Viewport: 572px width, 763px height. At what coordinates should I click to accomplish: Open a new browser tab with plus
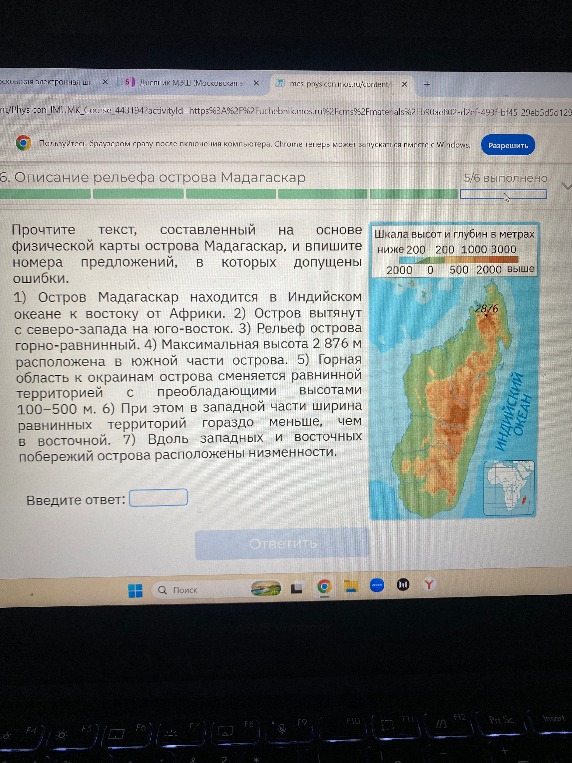tap(427, 84)
